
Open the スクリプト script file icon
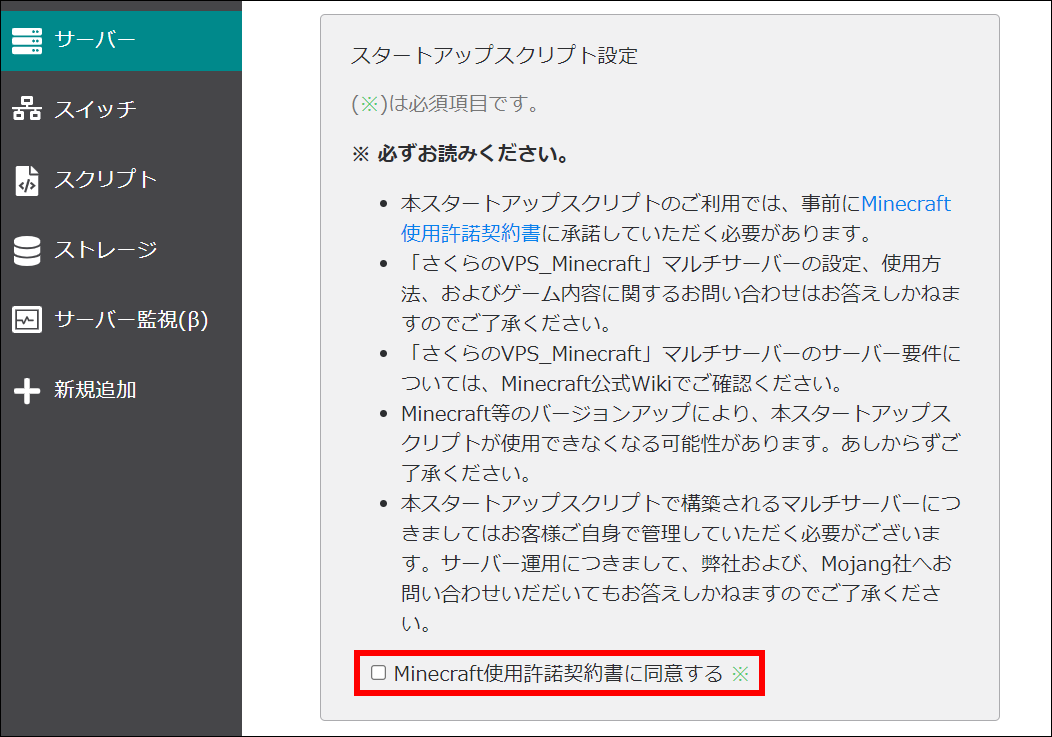click(x=27, y=180)
